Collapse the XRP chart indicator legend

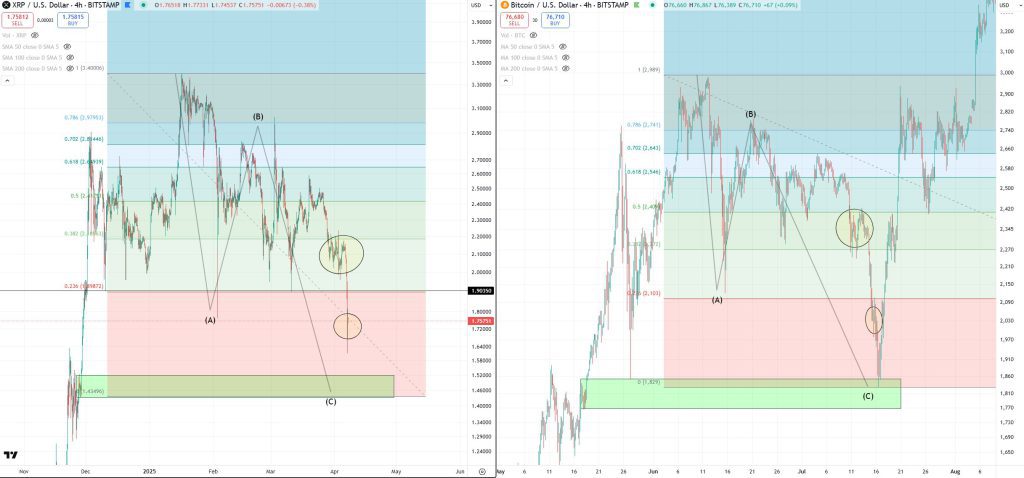[x=7, y=80]
